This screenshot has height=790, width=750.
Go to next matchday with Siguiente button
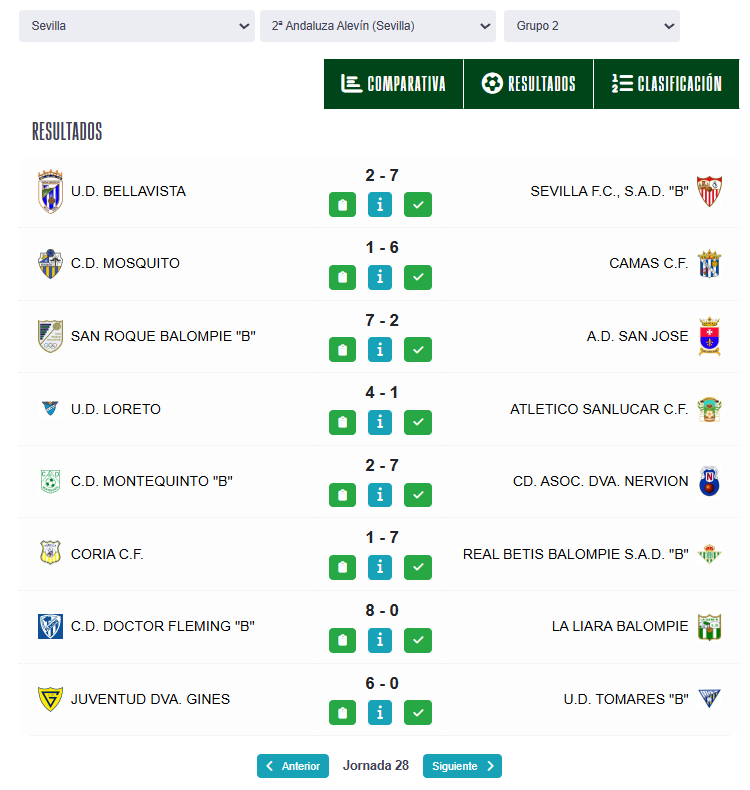pyautogui.click(x=462, y=766)
